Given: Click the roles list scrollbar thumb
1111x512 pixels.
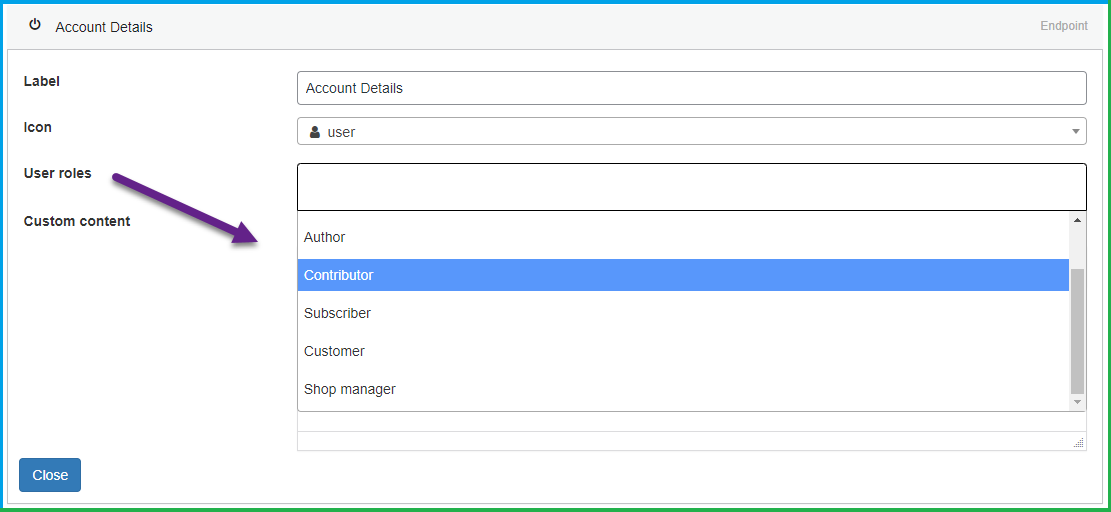Looking at the screenshot, I should 1077,330.
